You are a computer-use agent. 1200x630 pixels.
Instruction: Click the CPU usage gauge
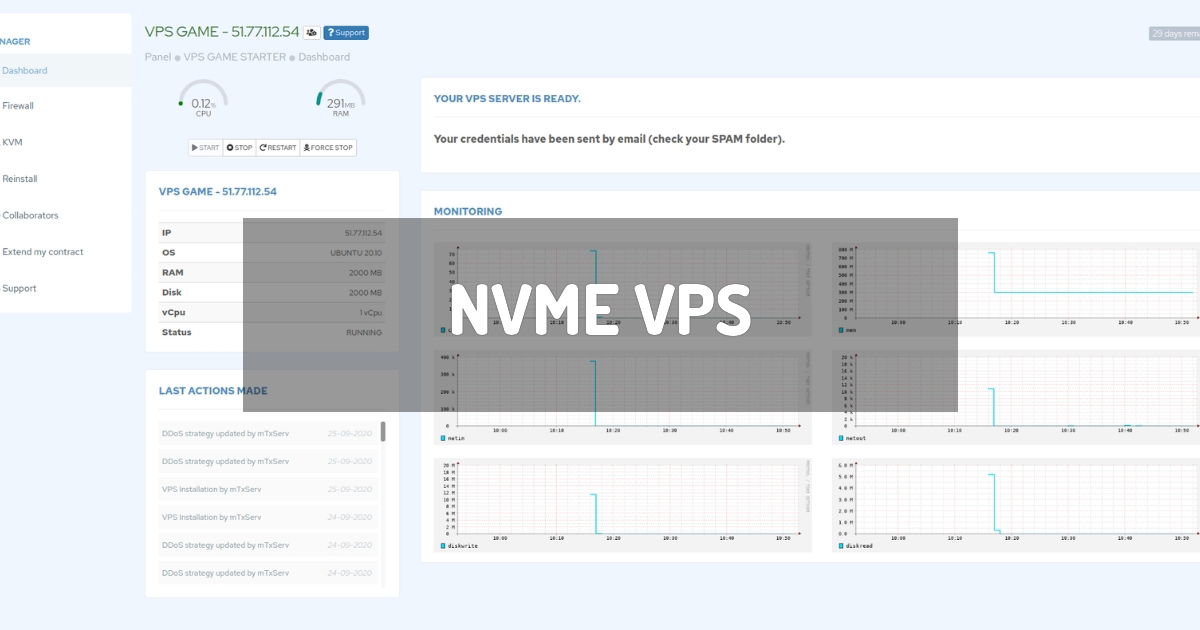(x=203, y=100)
